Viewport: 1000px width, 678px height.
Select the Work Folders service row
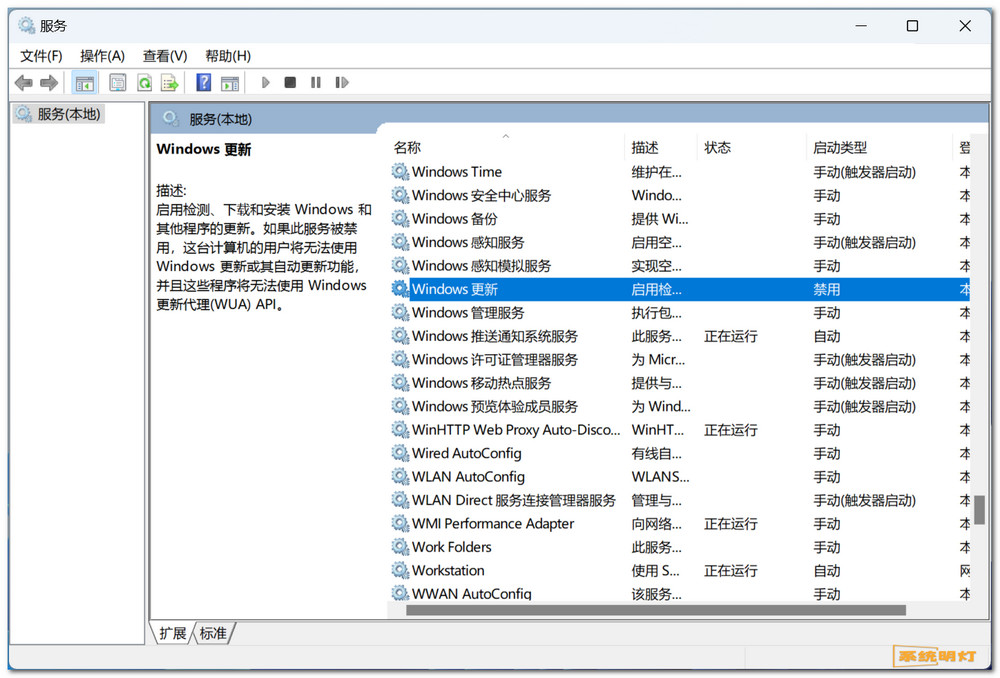coord(679,547)
